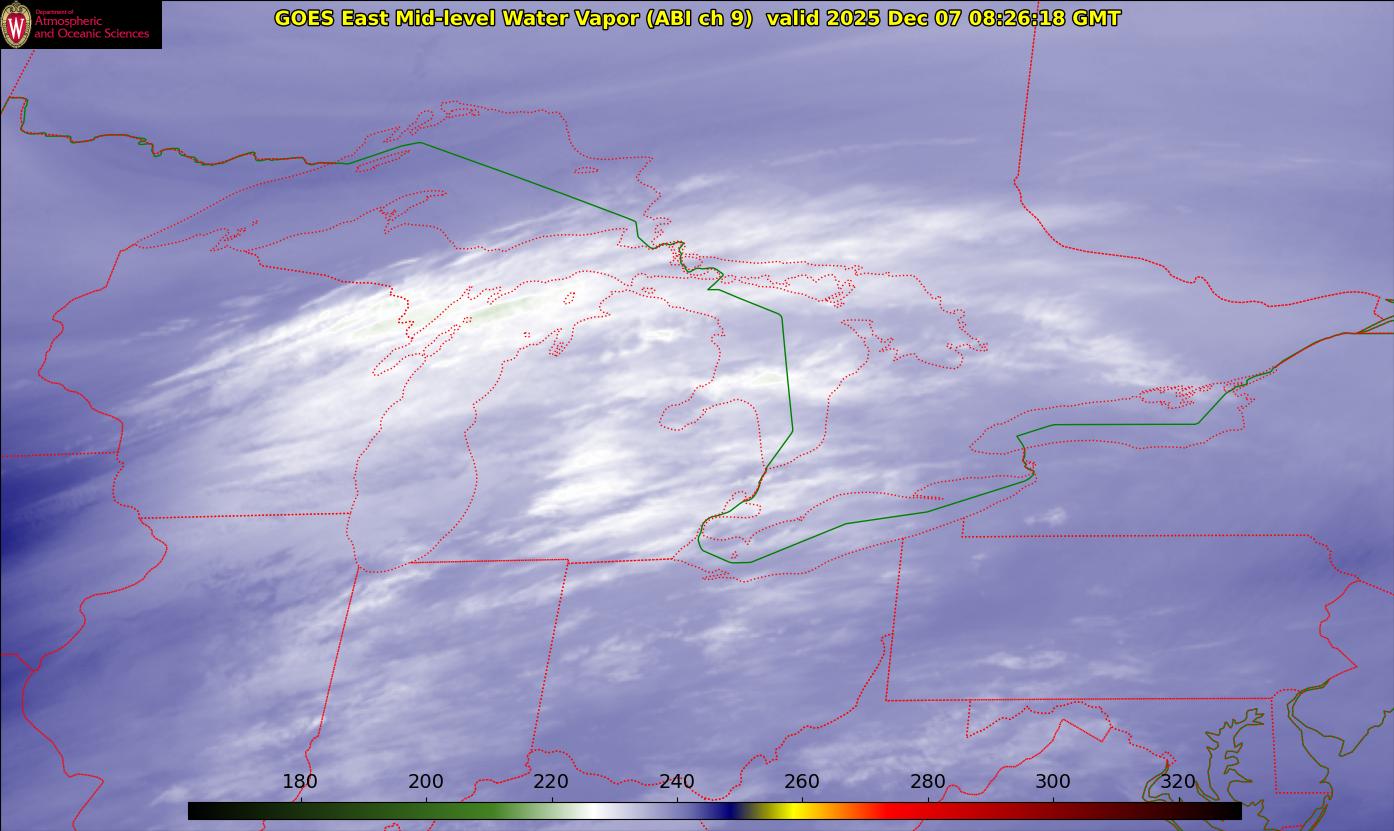Image resolution: width=1394 pixels, height=831 pixels.
Task: Pick the bright red section of colorbar
Action: tap(900, 810)
